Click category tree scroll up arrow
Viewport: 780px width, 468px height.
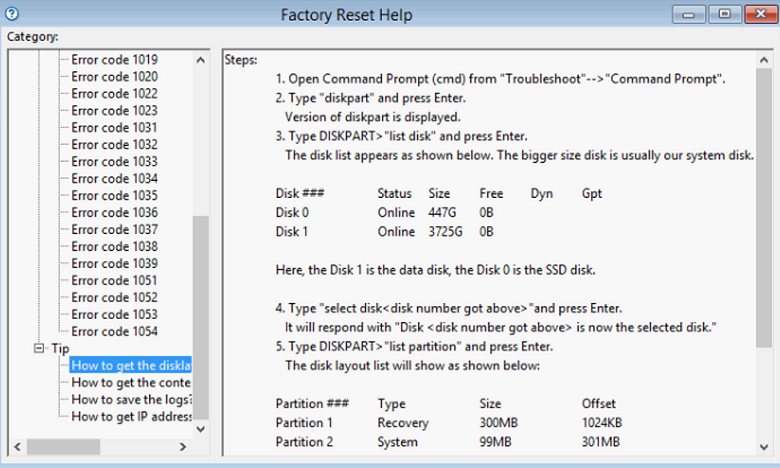(200, 60)
